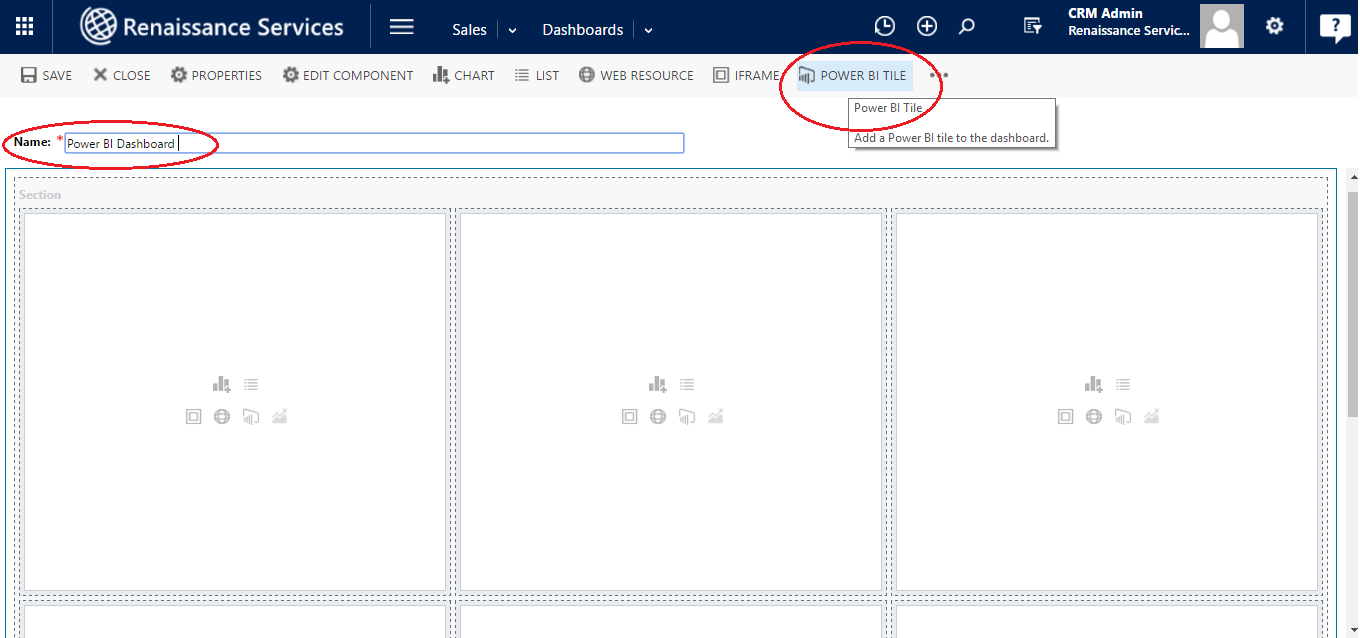Insert chart icon in first section cell
1360x638 pixels.
[221, 384]
